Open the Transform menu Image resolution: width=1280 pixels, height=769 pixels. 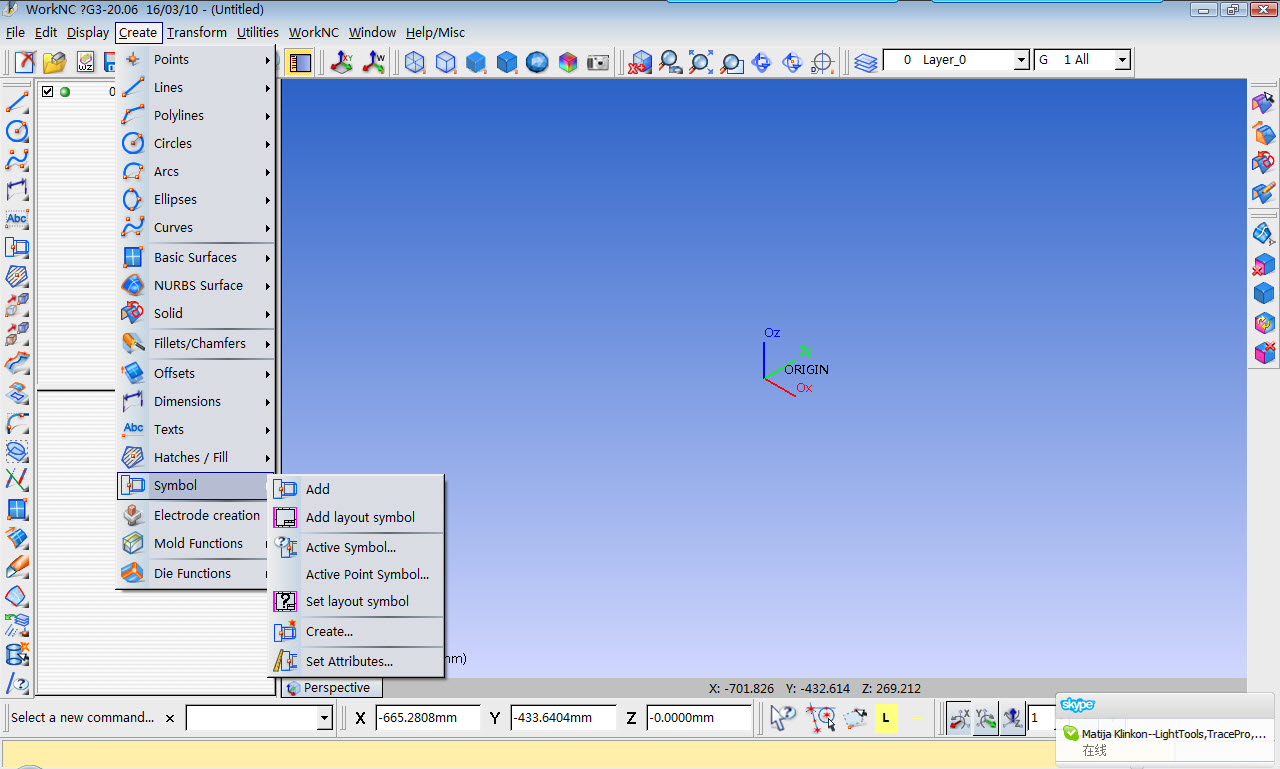197,32
